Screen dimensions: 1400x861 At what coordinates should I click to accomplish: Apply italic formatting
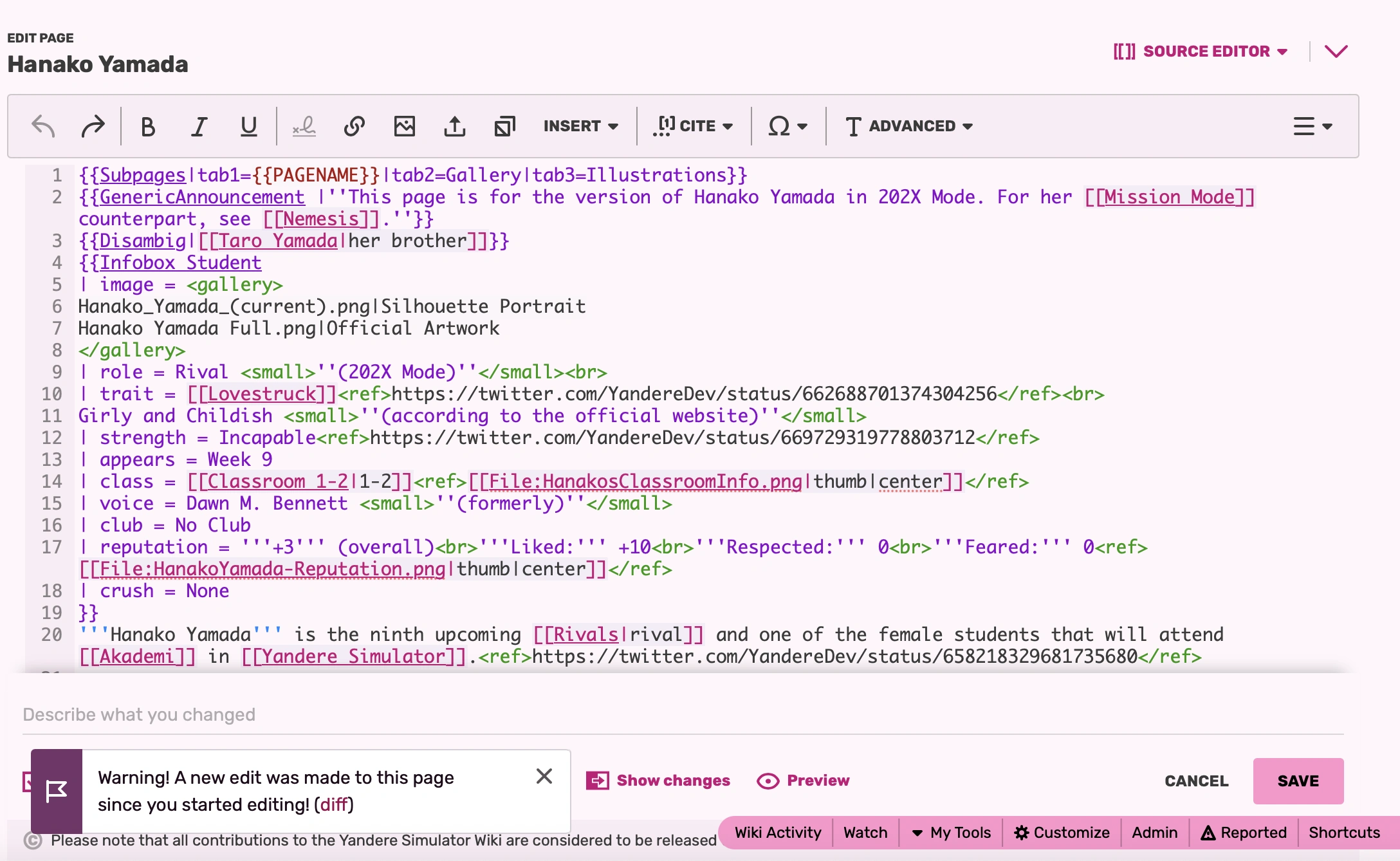tap(198, 126)
